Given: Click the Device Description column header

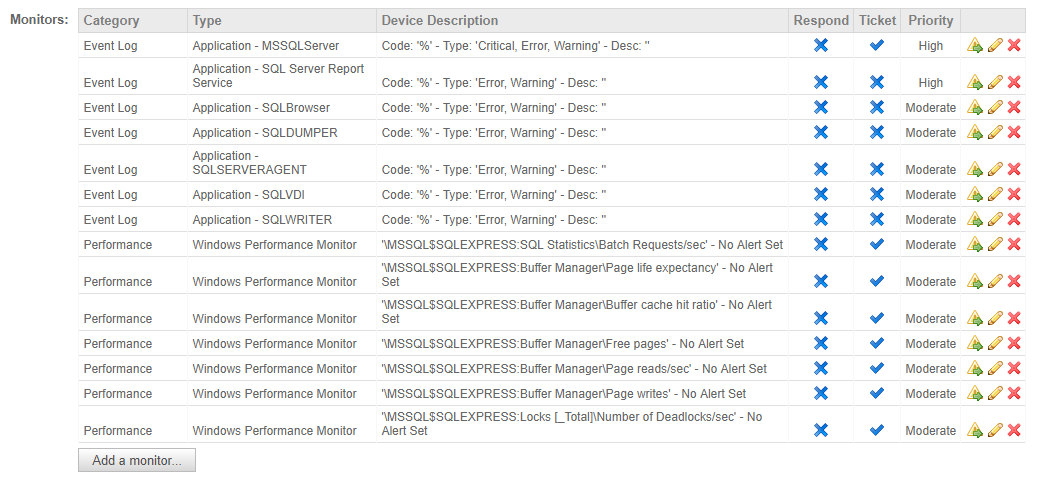Looking at the screenshot, I should click(x=440, y=20).
